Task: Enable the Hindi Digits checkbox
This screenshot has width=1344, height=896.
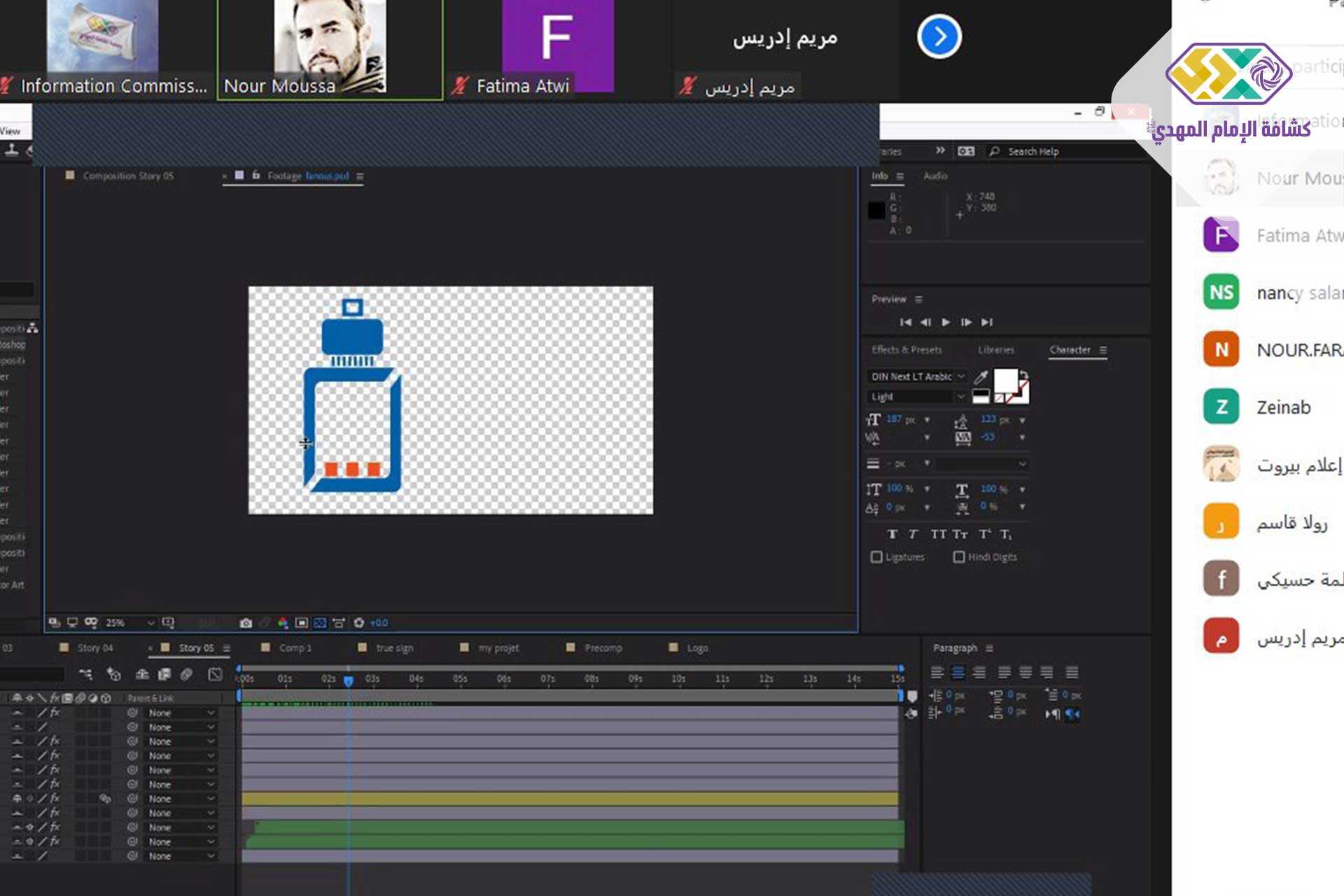Action: 959,557
